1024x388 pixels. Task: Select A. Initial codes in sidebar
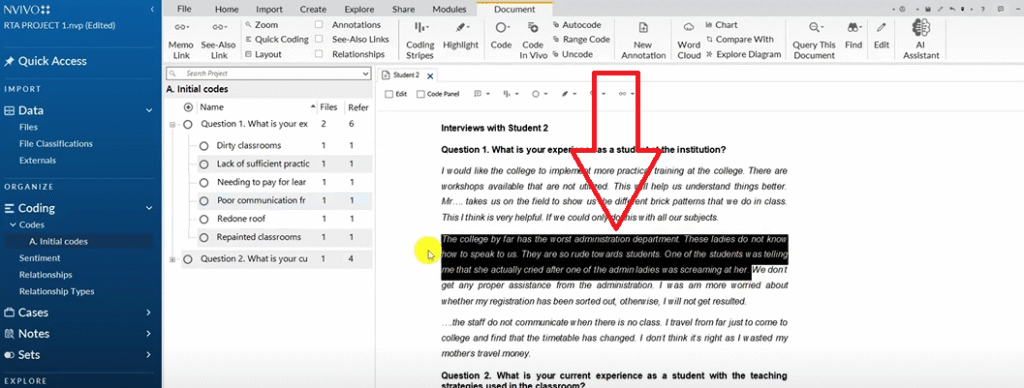(58, 242)
